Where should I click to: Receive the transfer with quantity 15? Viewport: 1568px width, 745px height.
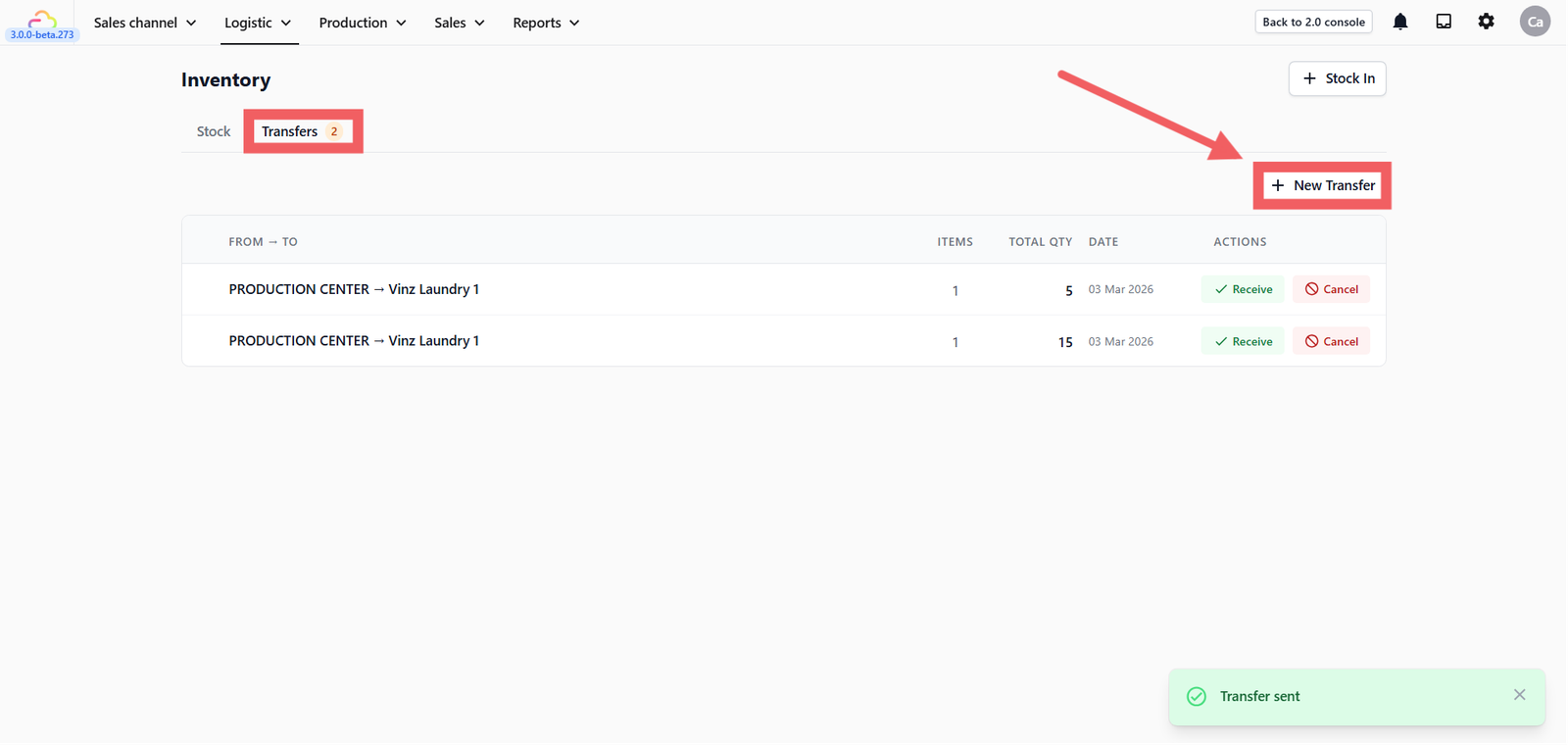click(1243, 341)
